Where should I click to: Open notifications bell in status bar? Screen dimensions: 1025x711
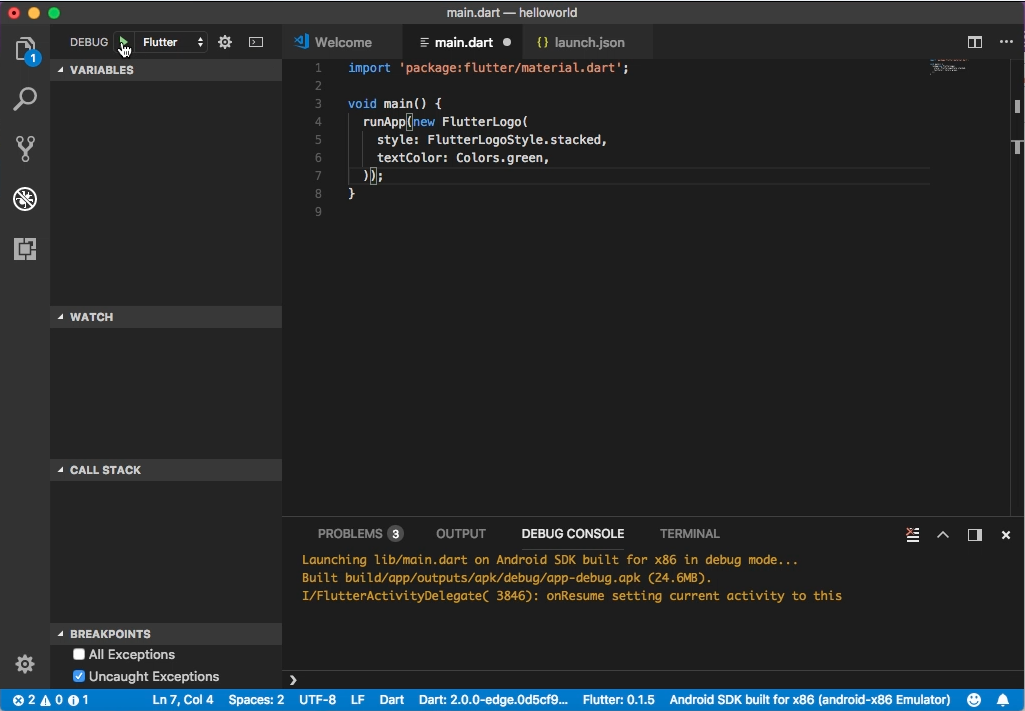pyautogui.click(x=1003, y=700)
